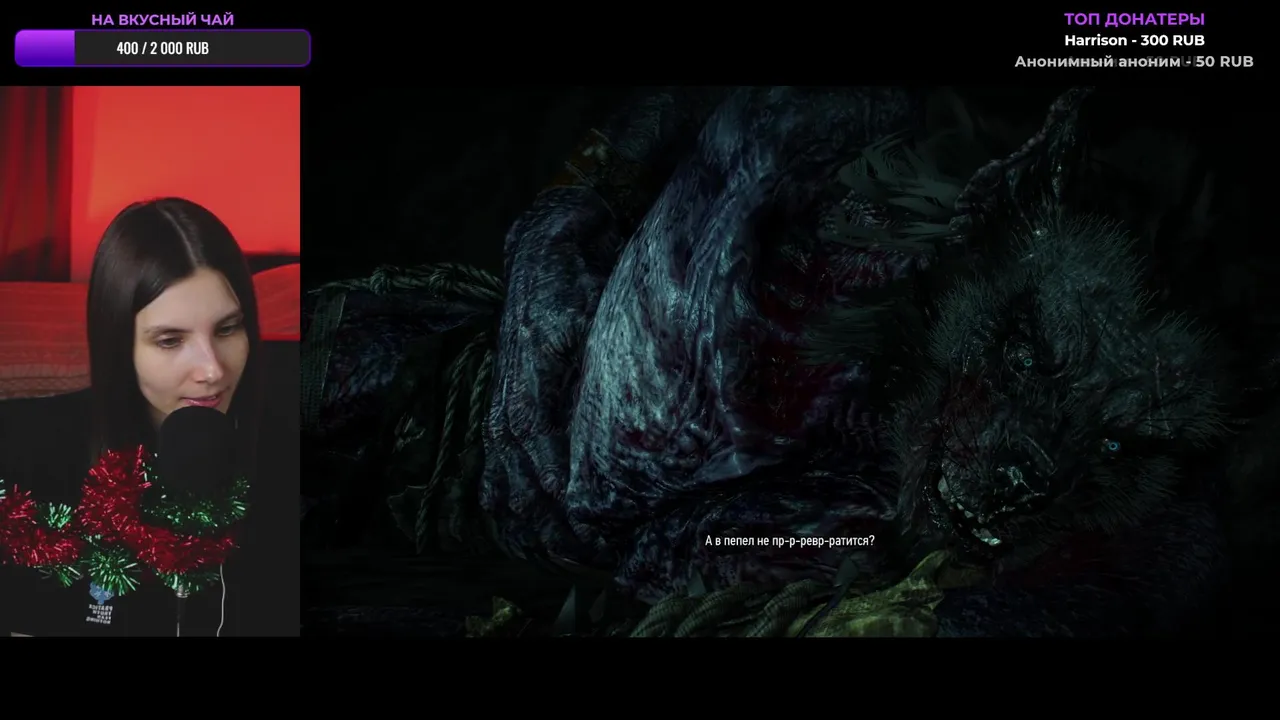Select the Анонимный аноним donor entry

[1134, 61]
